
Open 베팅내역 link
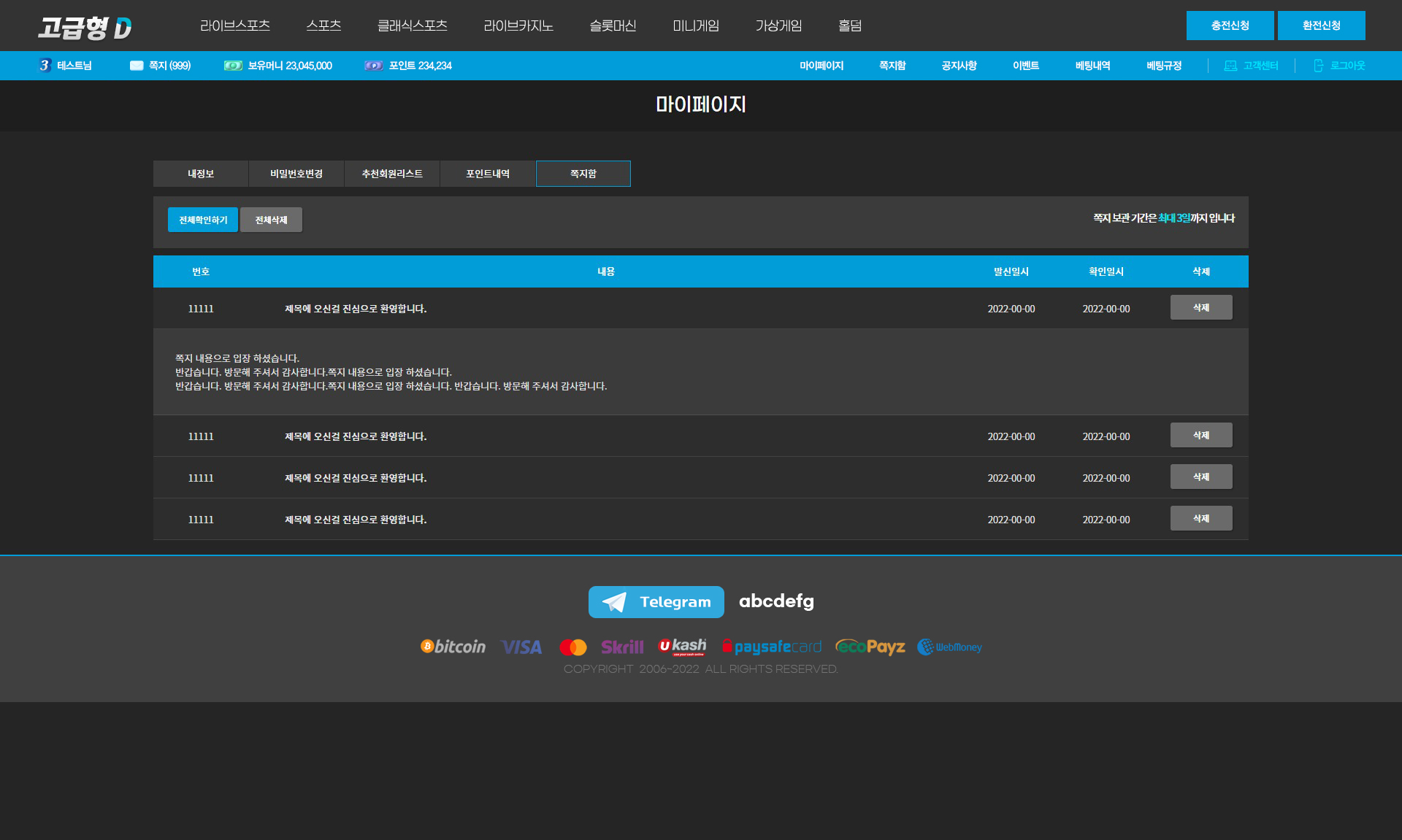click(x=1093, y=66)
